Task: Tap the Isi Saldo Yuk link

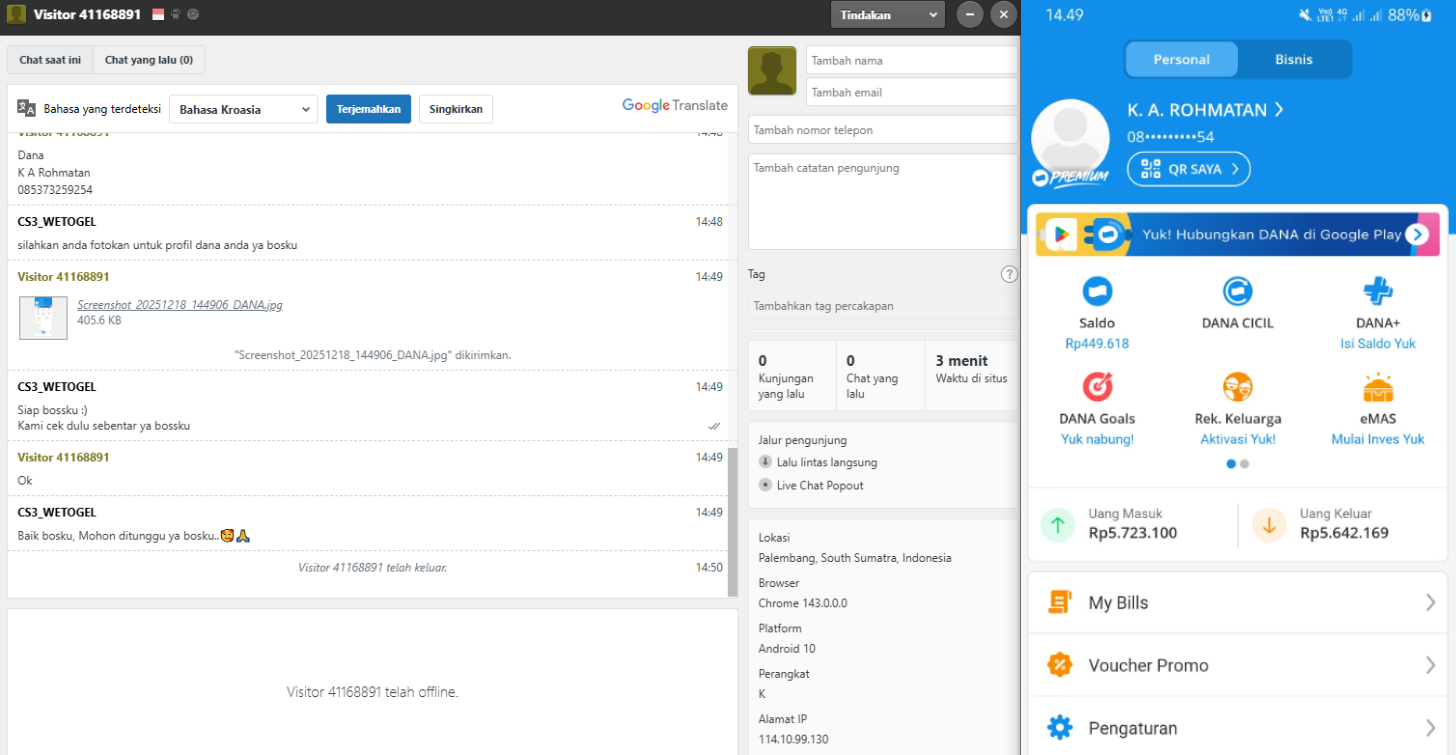Action: point(1378,343)
